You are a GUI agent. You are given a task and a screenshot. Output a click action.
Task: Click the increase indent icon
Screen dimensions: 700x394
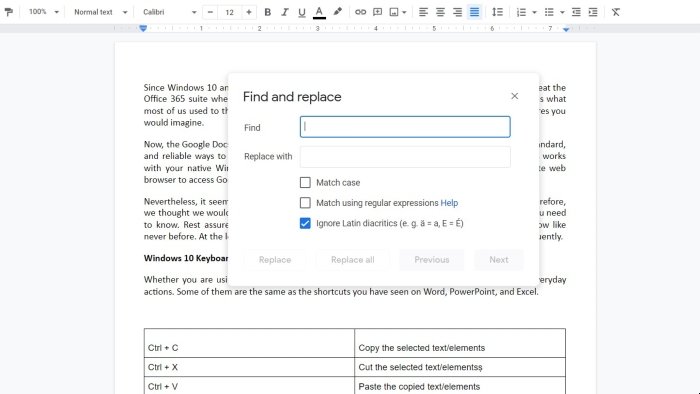coord(593,12)
